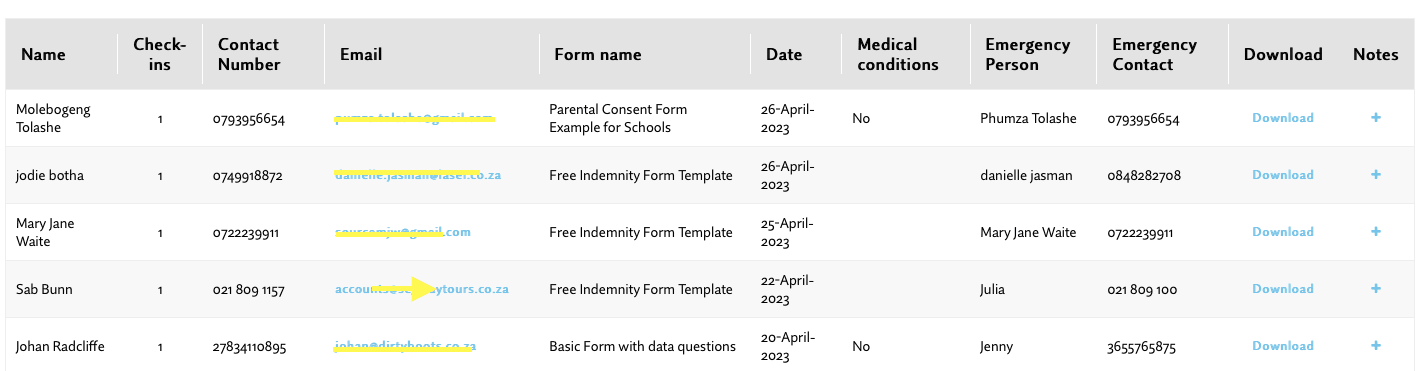Open Sab Bunn's email address link
The height and width of the screenshot is (371, 1418).
[x=422, y=290]
